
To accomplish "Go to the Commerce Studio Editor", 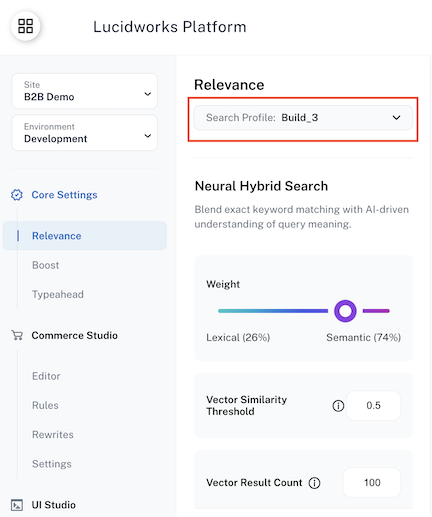I will (46, 376).
